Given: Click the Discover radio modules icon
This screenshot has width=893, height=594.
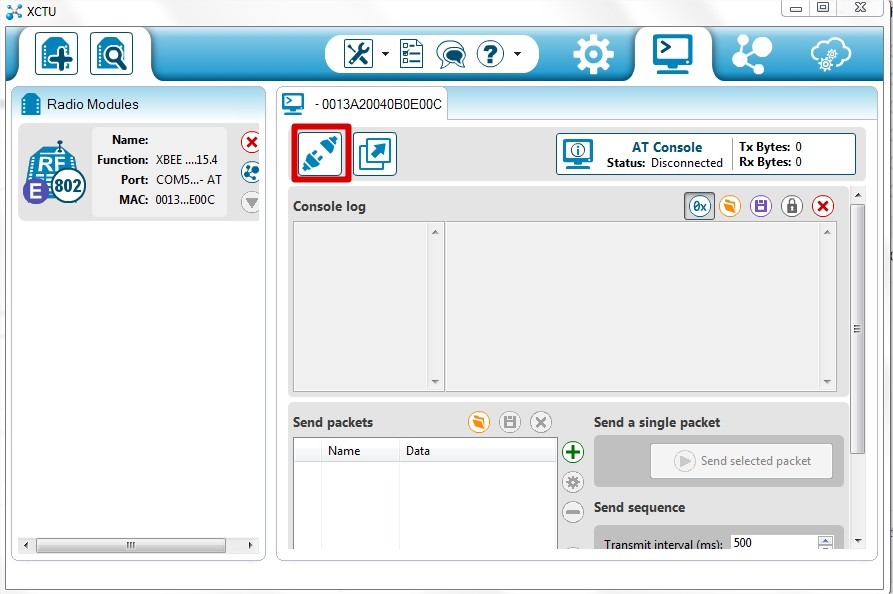Looking at the screenshot, I should 112,54.
